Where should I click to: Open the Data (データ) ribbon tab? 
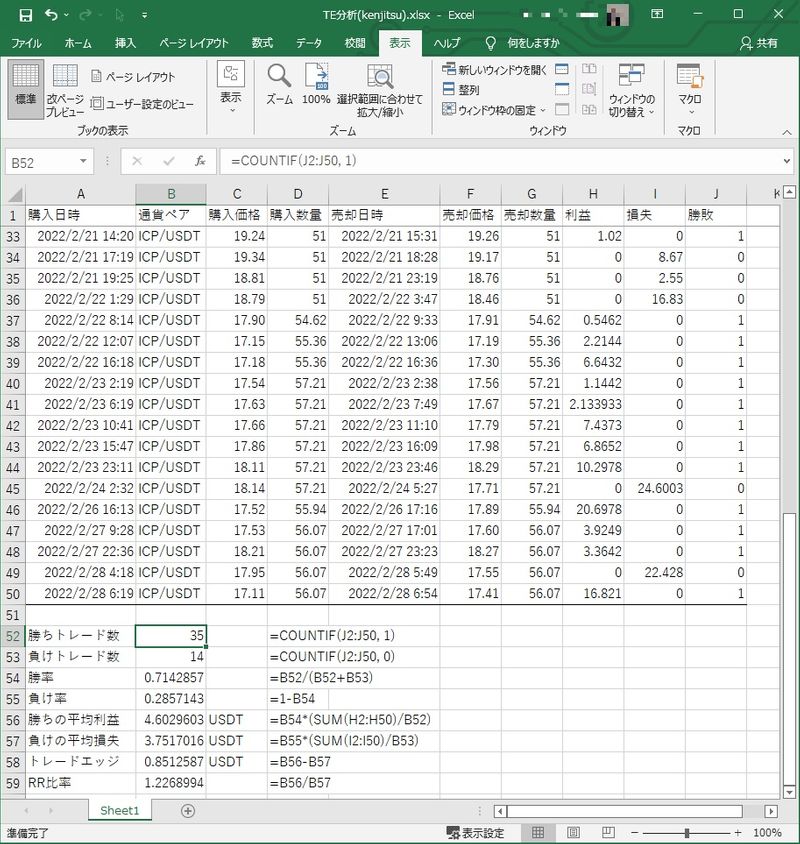point(309,44)
